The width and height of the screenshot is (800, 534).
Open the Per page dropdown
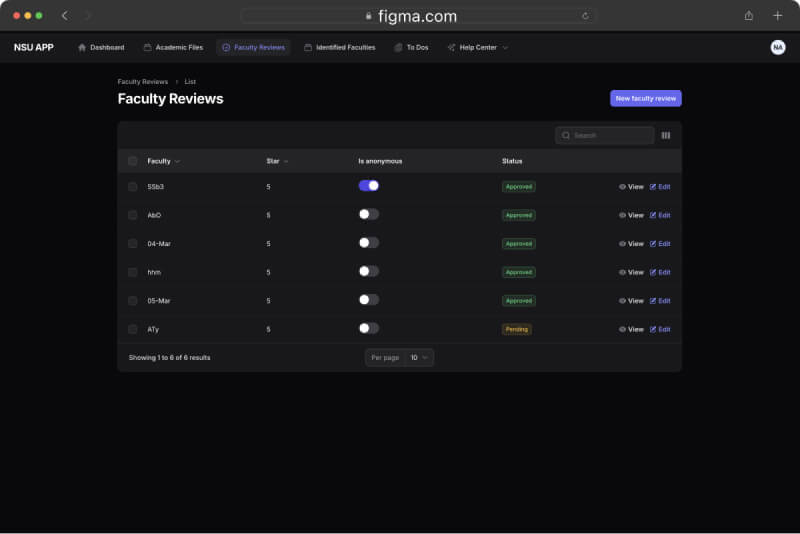pyautogui.click(x=419, y=357)
